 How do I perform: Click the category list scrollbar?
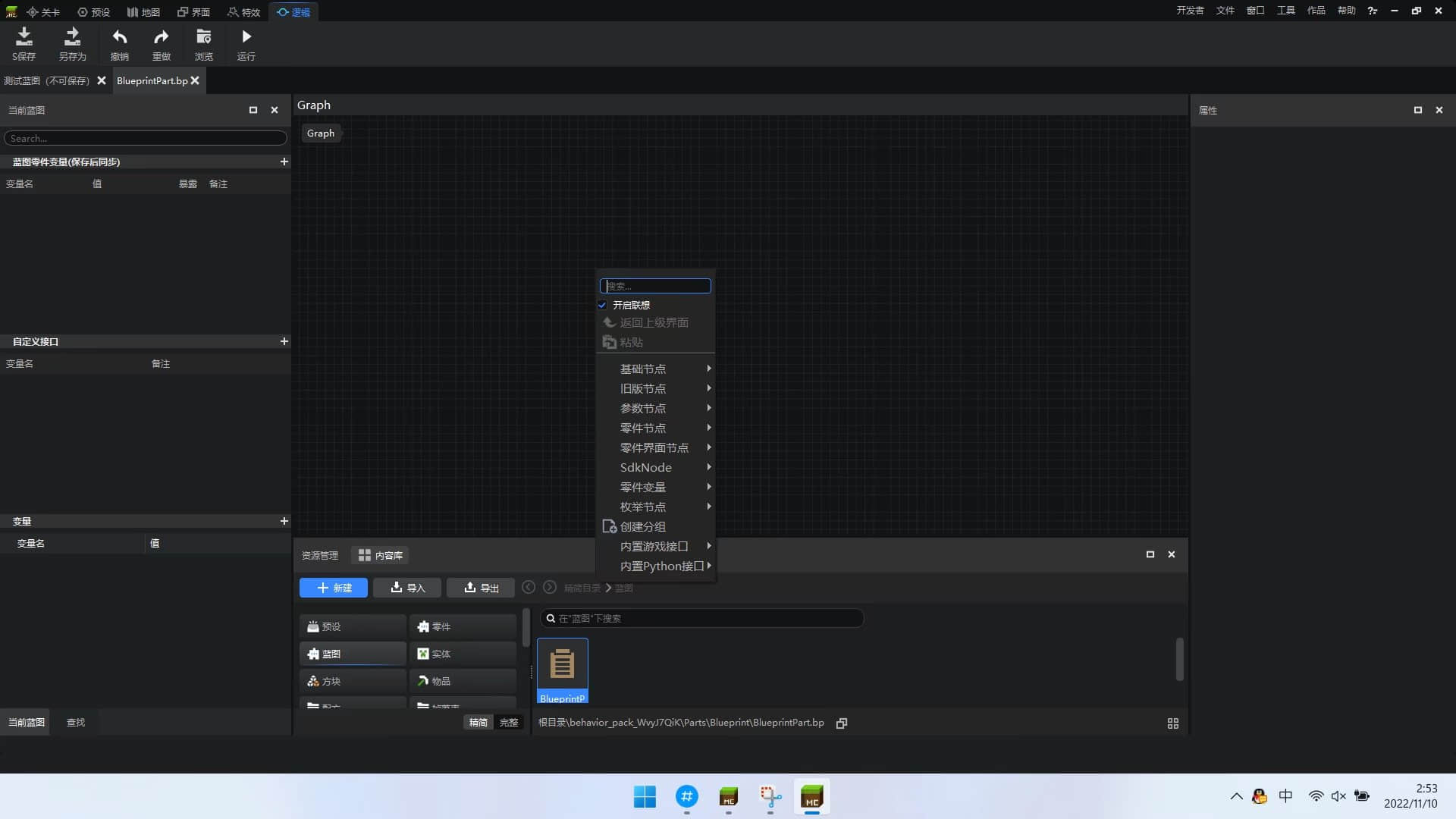coord(526,628)
